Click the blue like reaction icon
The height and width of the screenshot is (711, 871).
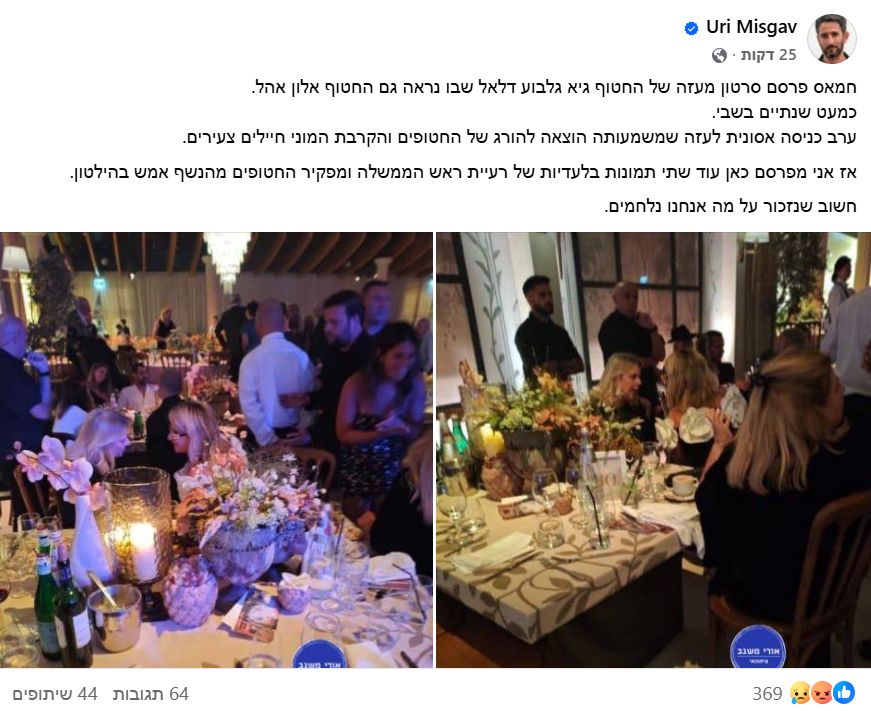pyautogui.click(x=844, y=693)
